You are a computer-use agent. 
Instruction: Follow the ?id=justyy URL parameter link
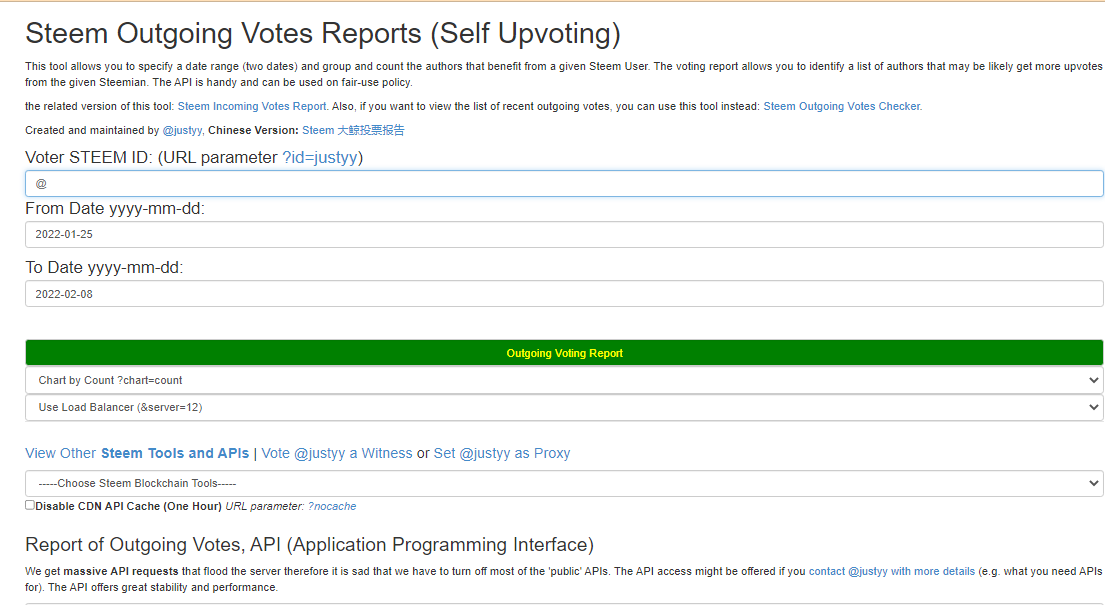coord(320,157)
